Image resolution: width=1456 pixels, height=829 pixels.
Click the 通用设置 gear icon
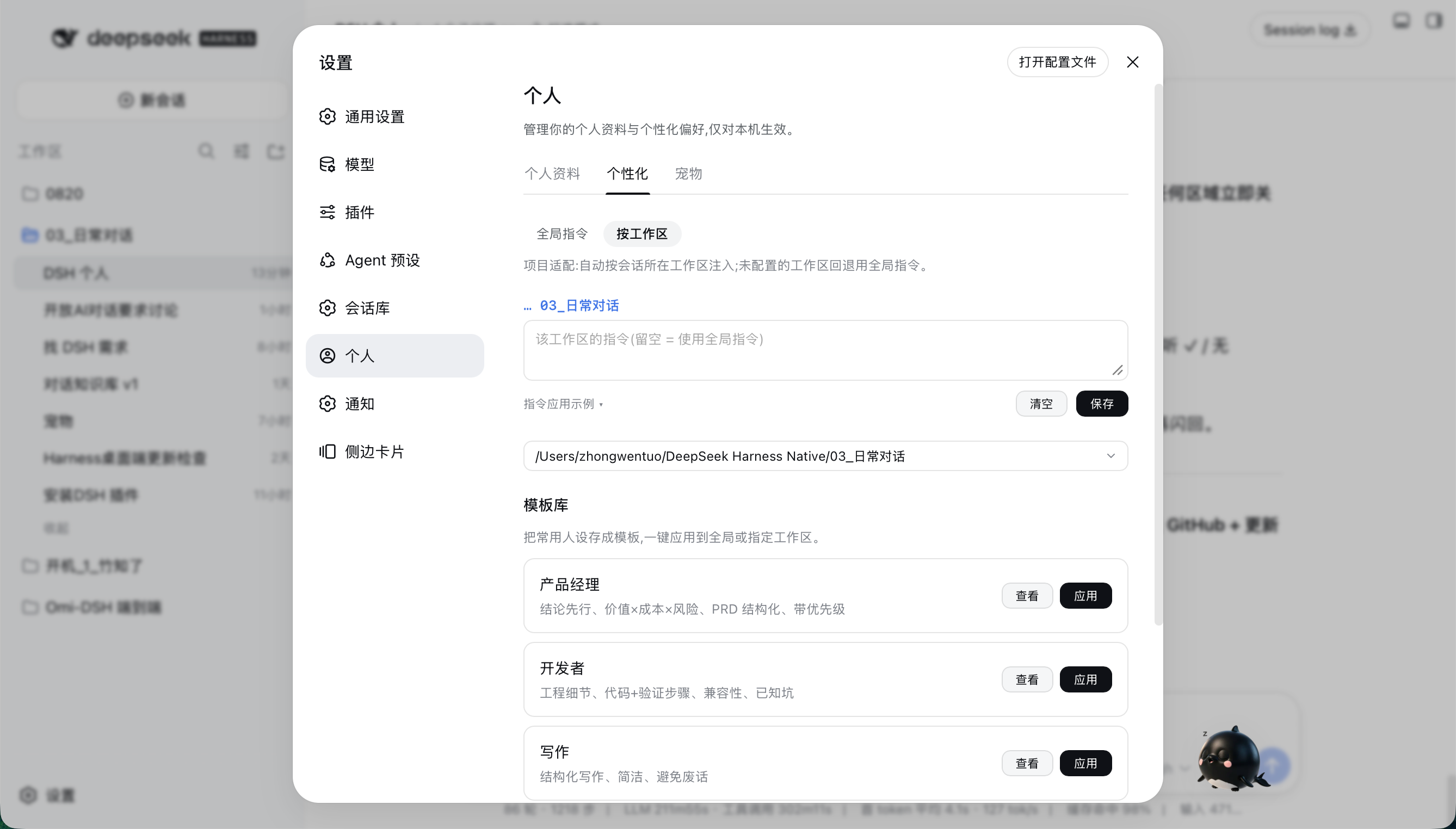[x=328, y=117]
